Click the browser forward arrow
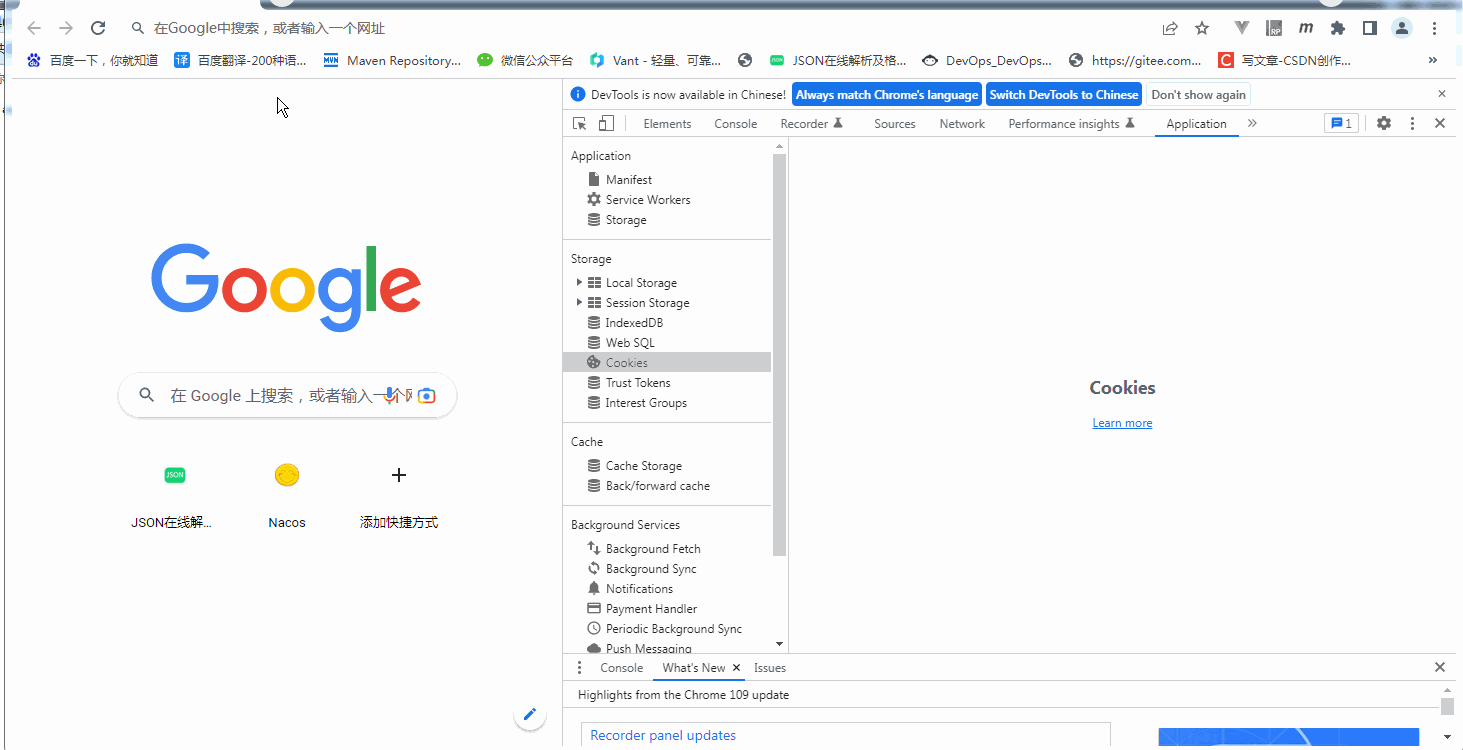Viewport: 1463px width, 750px height. pos(66,28)
